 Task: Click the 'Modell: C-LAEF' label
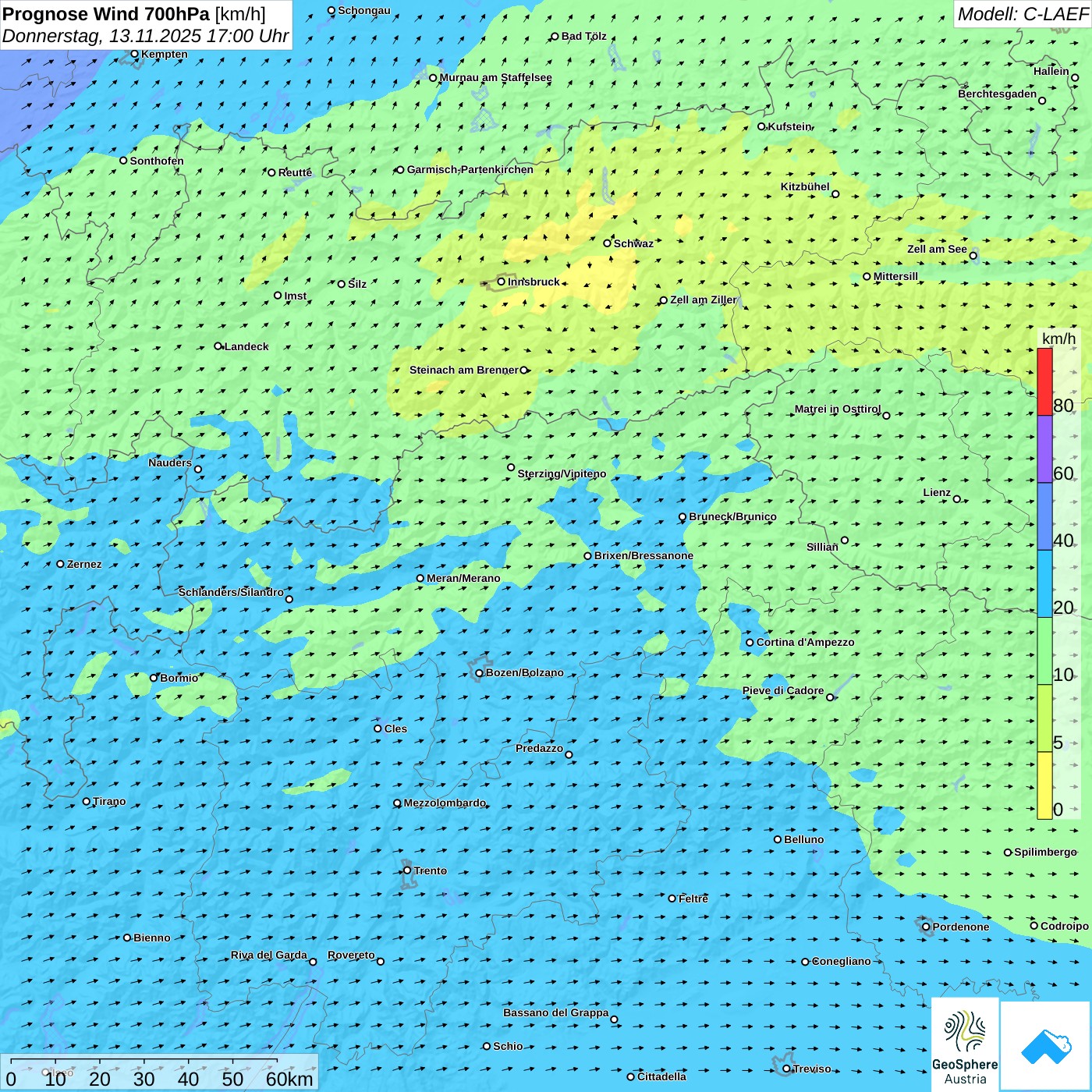(x=1022, y=14)
